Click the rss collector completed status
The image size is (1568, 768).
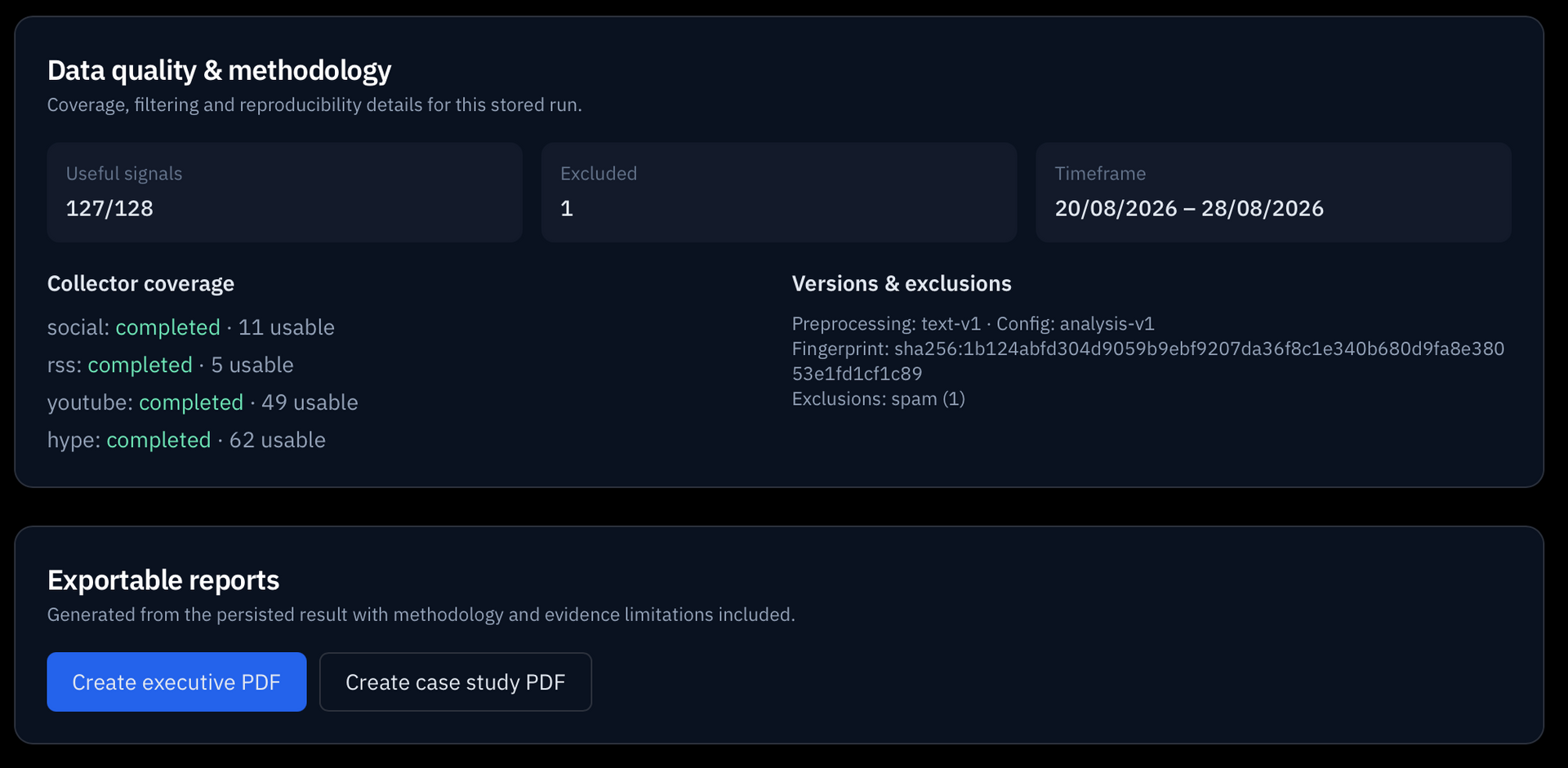(x=140, y=365)
